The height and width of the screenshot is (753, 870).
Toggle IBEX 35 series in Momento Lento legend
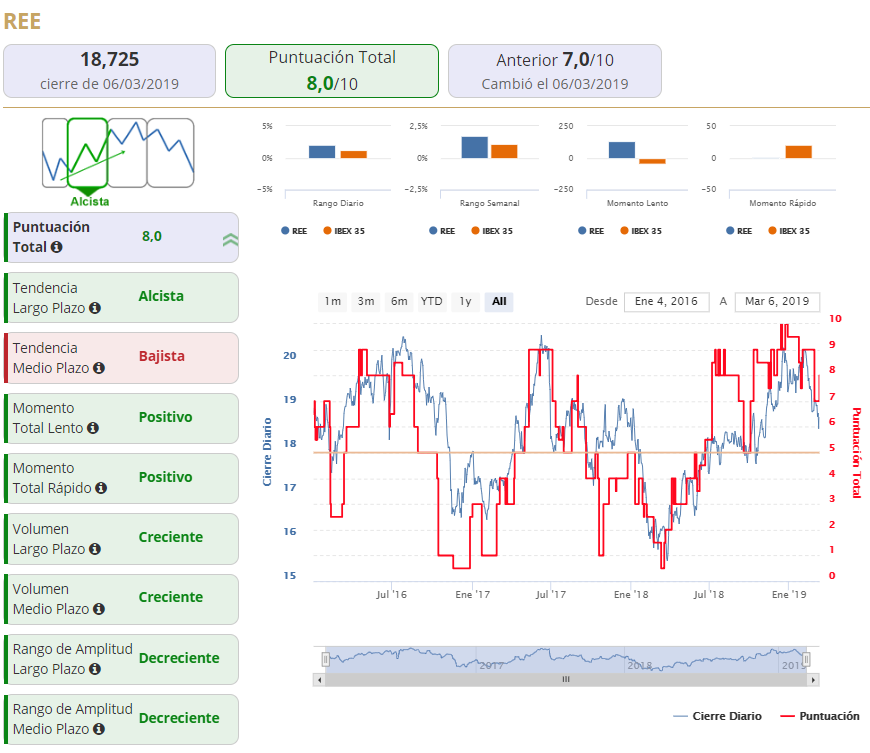[x=641, y=231]
